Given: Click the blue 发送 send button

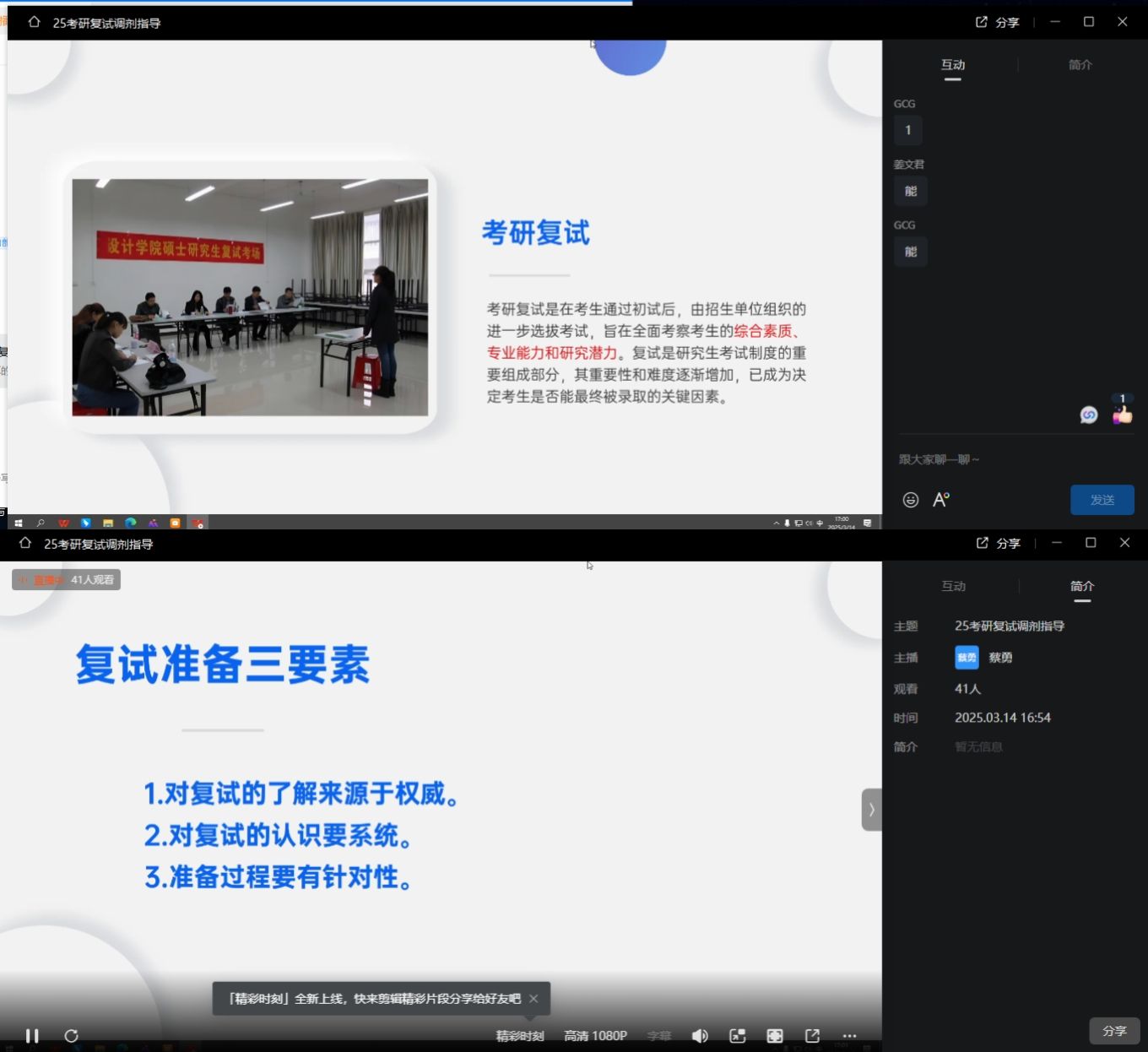Looking at the screenshot, I should pyautogui.click(x=1102, y=500).
